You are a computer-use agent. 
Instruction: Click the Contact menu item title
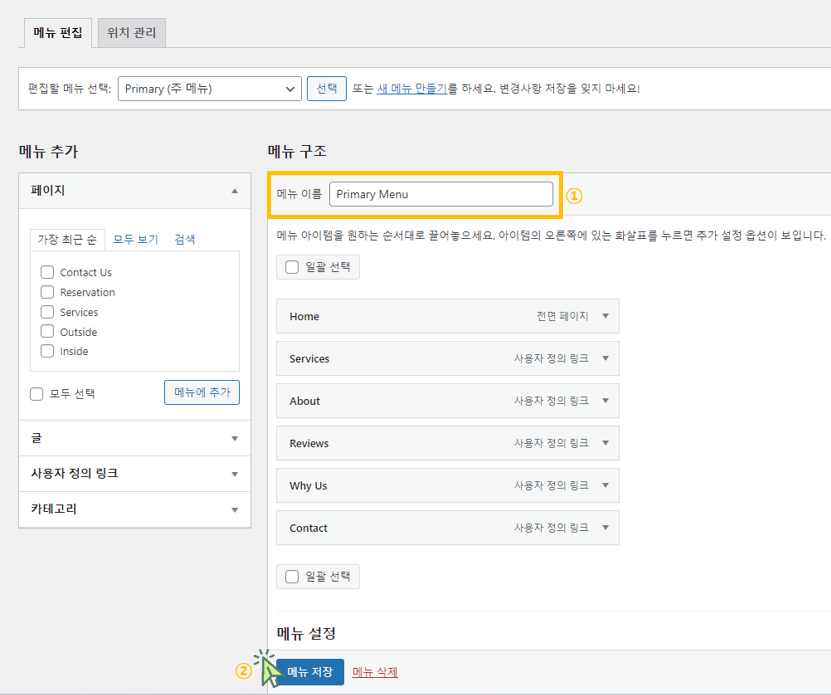(308, 529)
